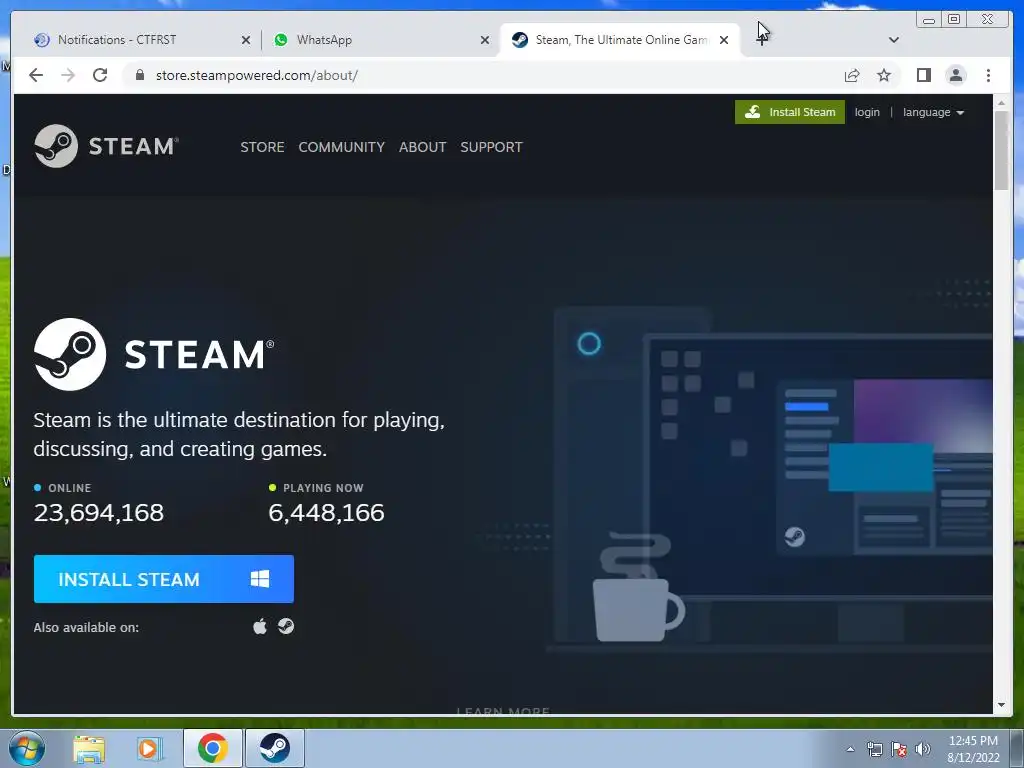Screen dimensions: 1024x768
Task: Open the Windows Start button
Action: (27, 748)
